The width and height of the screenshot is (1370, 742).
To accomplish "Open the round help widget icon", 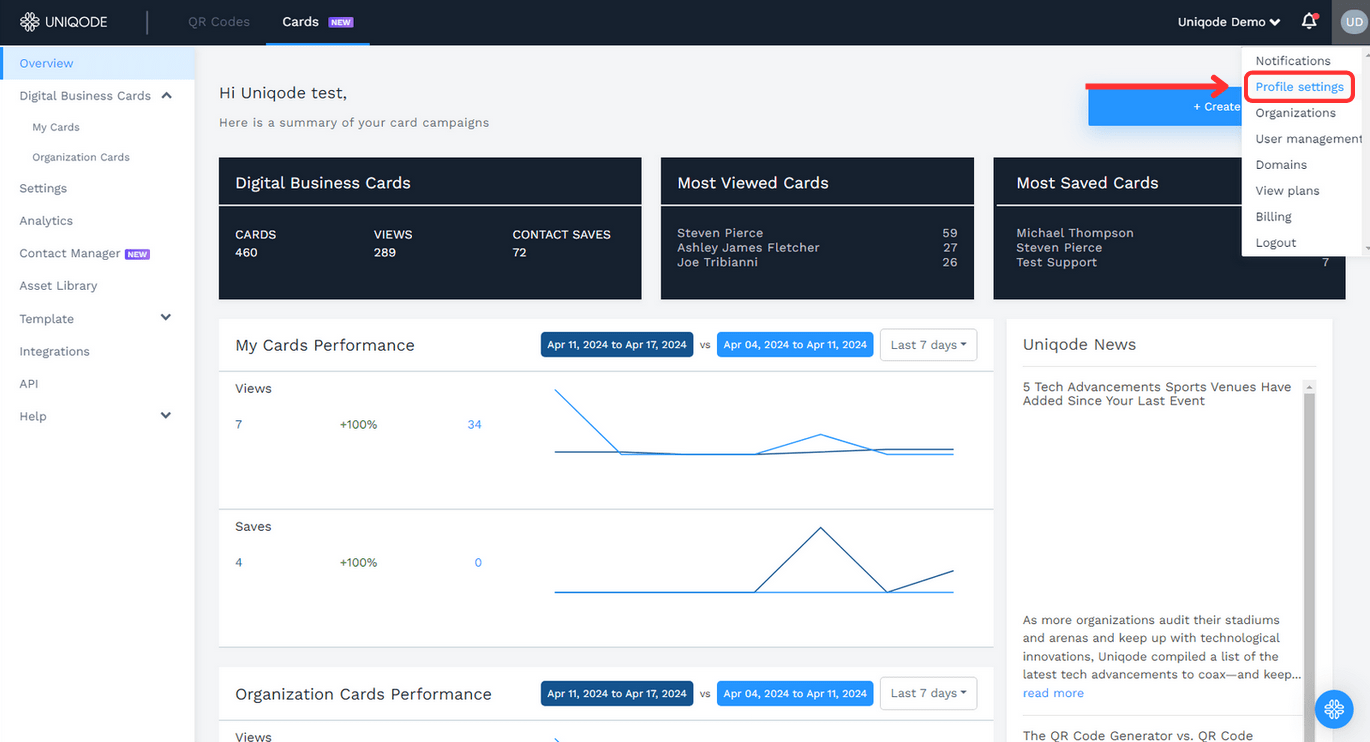I will (1334, 709).
